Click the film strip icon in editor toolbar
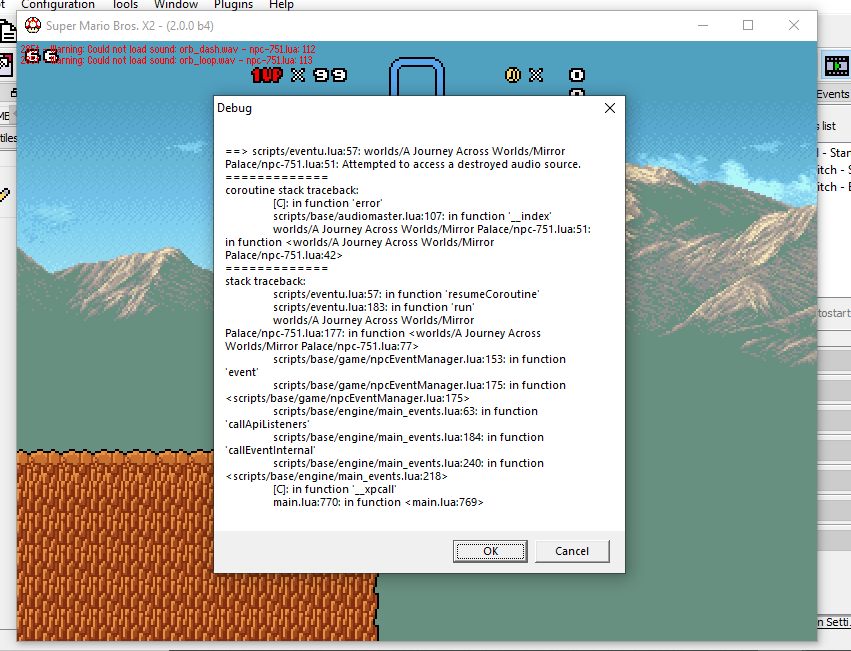851x651 pixels. 836,66
